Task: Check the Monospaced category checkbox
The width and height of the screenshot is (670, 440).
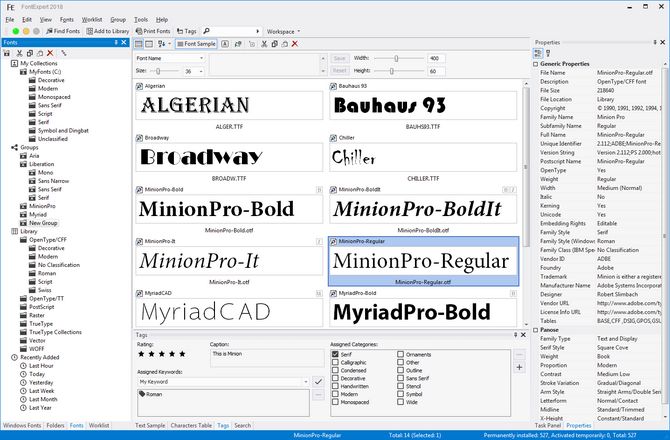Action: 335,402
